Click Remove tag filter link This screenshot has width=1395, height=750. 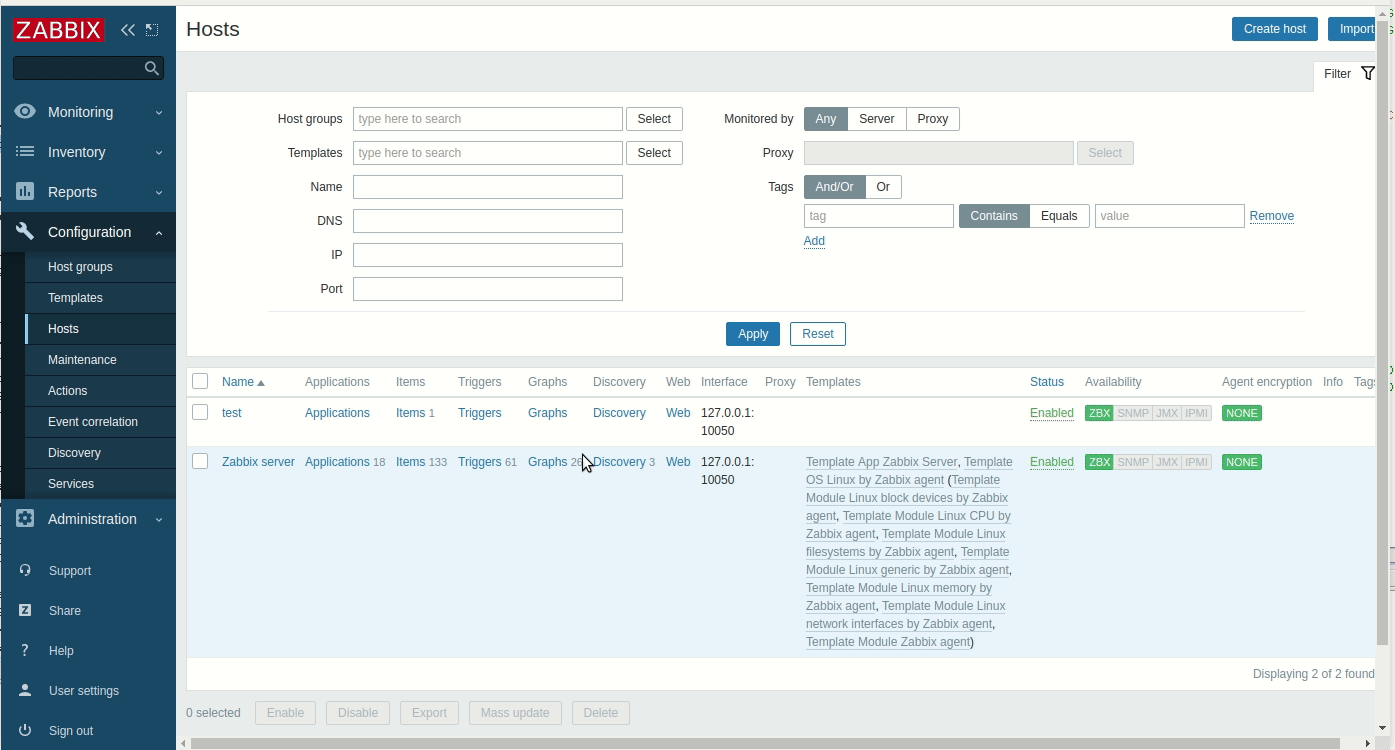point(1272,216)
